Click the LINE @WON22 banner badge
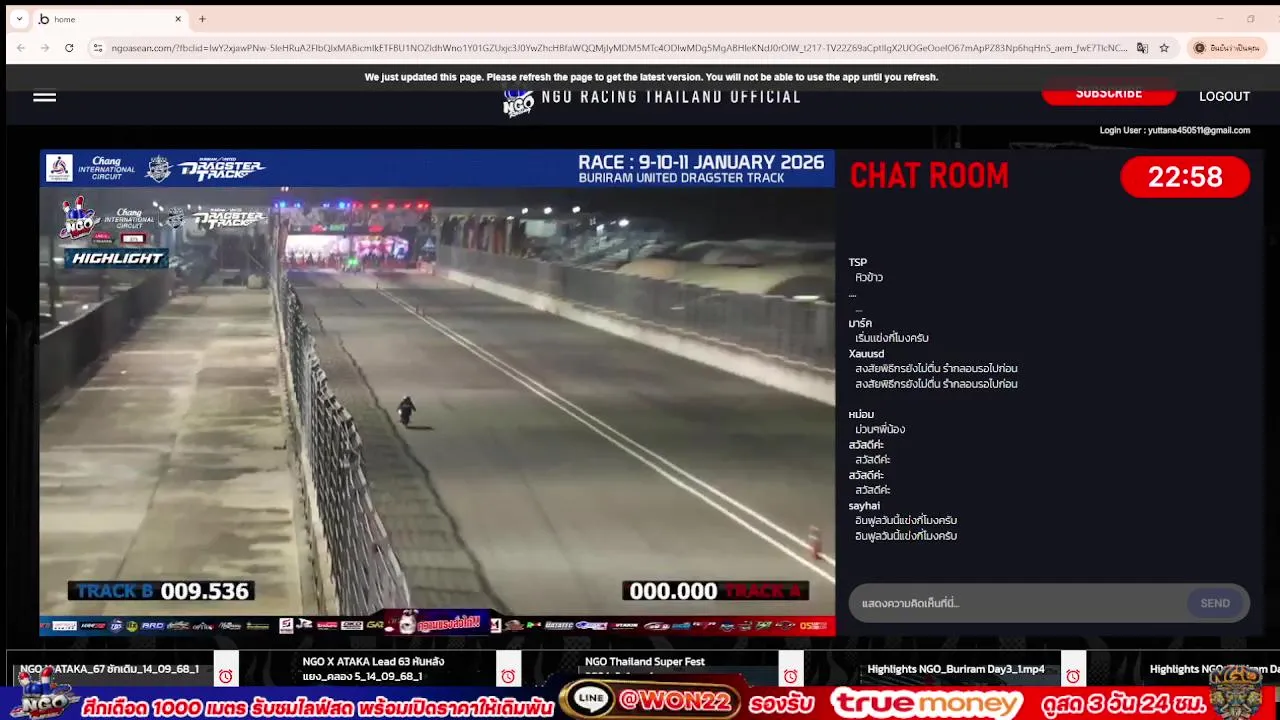 [648, 701]
